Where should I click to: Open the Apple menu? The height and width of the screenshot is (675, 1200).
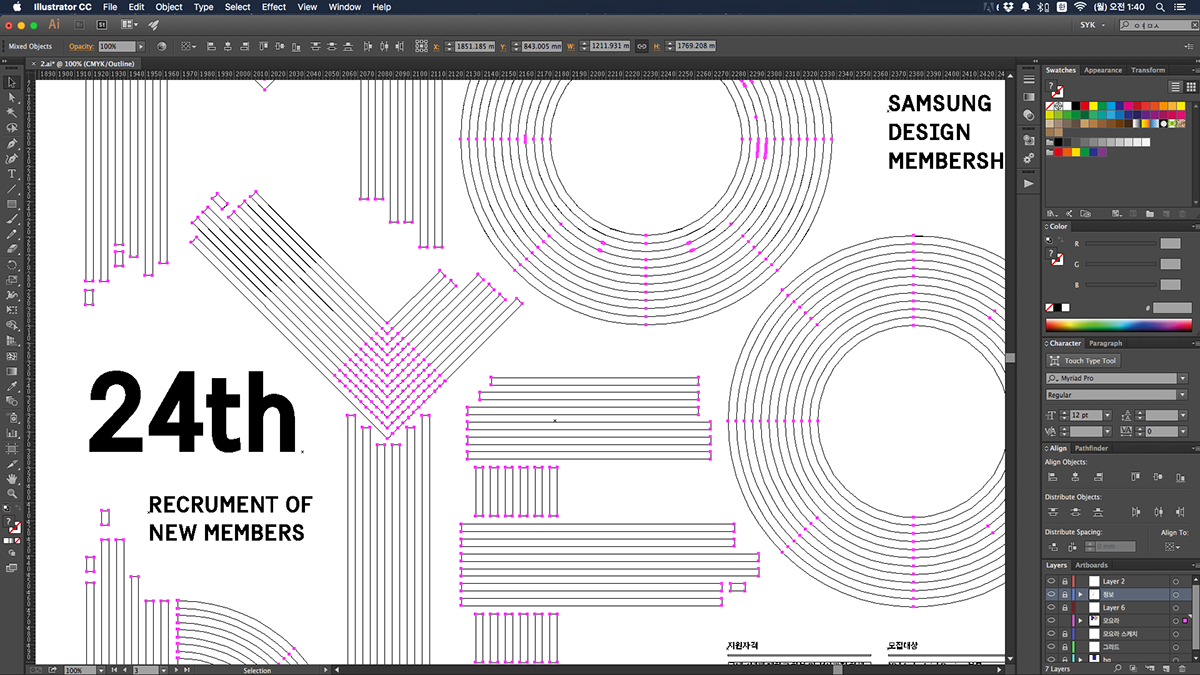coord(15,7)
